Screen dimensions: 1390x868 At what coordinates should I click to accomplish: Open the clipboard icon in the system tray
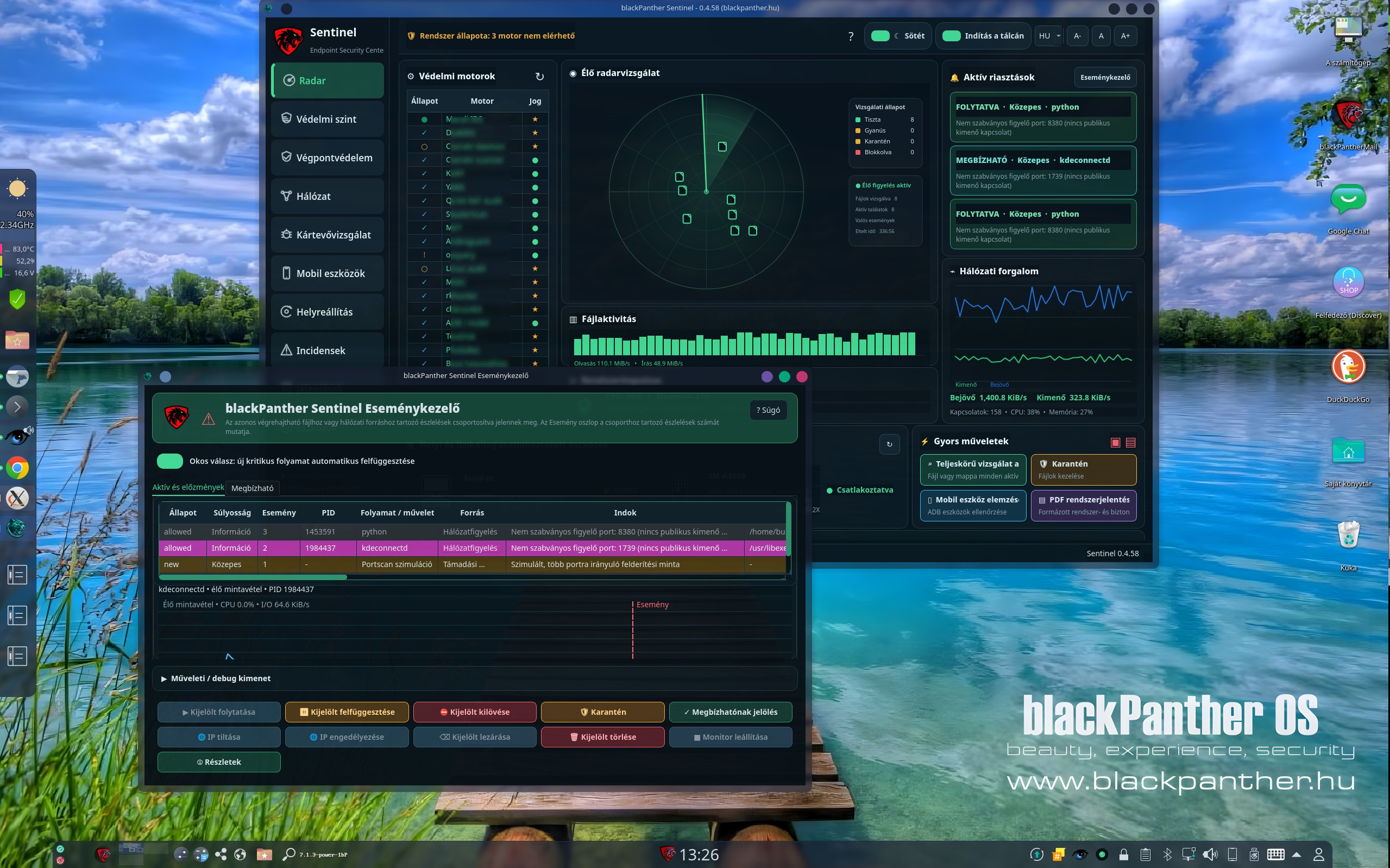1145,854
